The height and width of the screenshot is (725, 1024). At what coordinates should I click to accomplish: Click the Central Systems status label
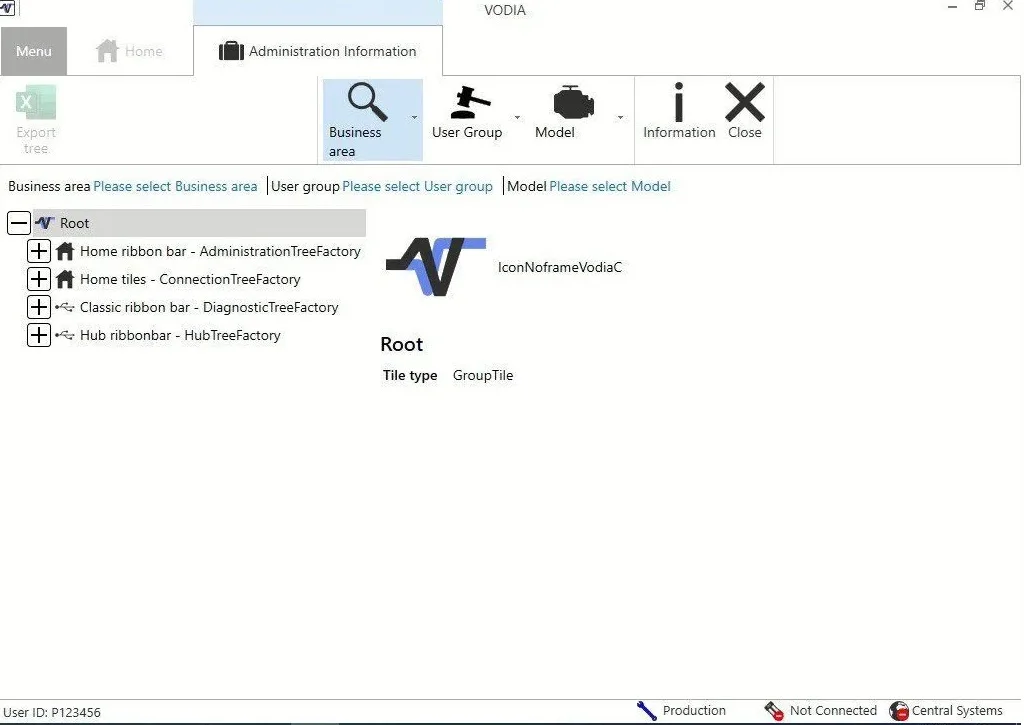pos(957,710)
